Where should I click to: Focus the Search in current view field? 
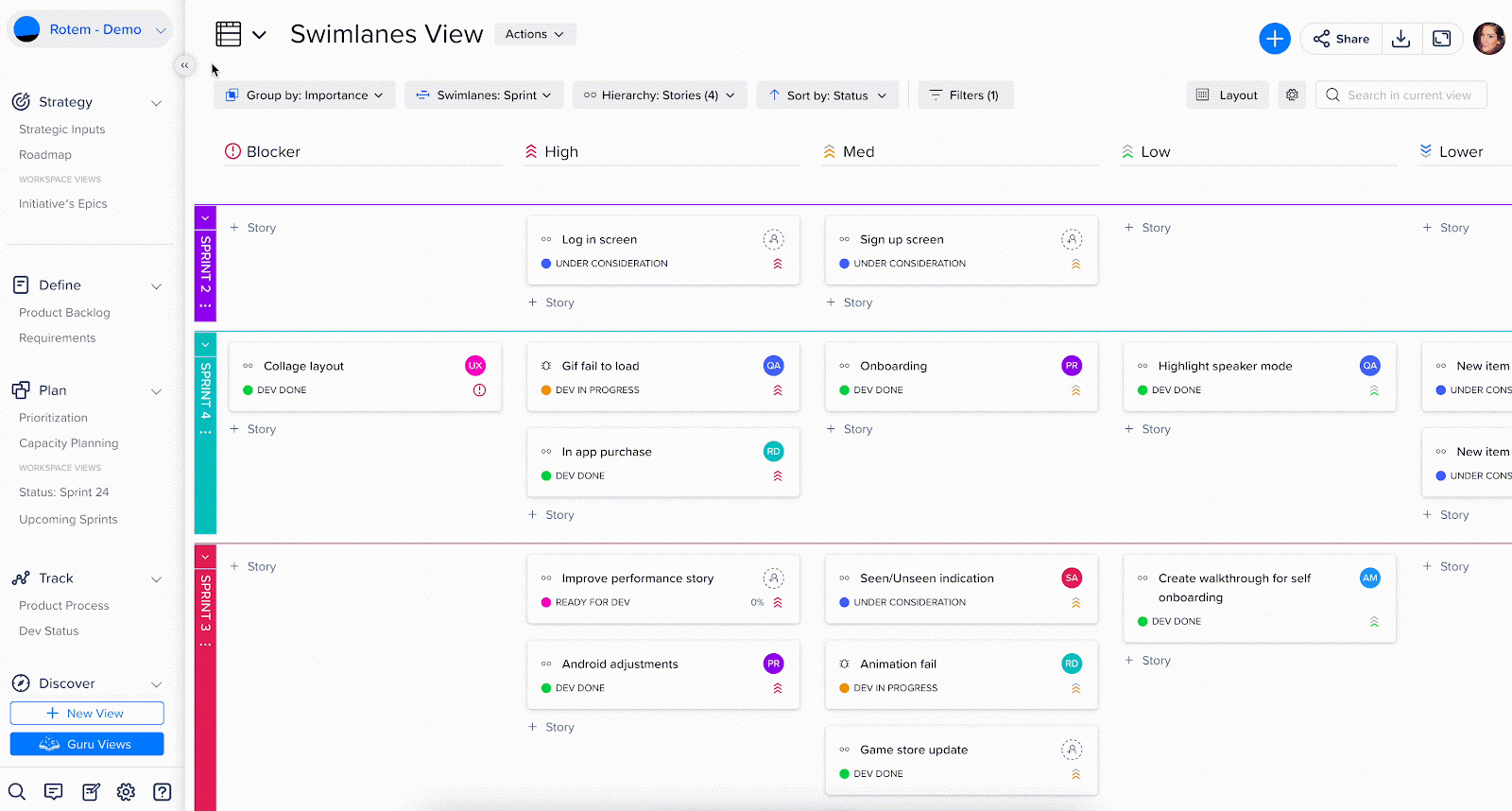(1408, 95)
